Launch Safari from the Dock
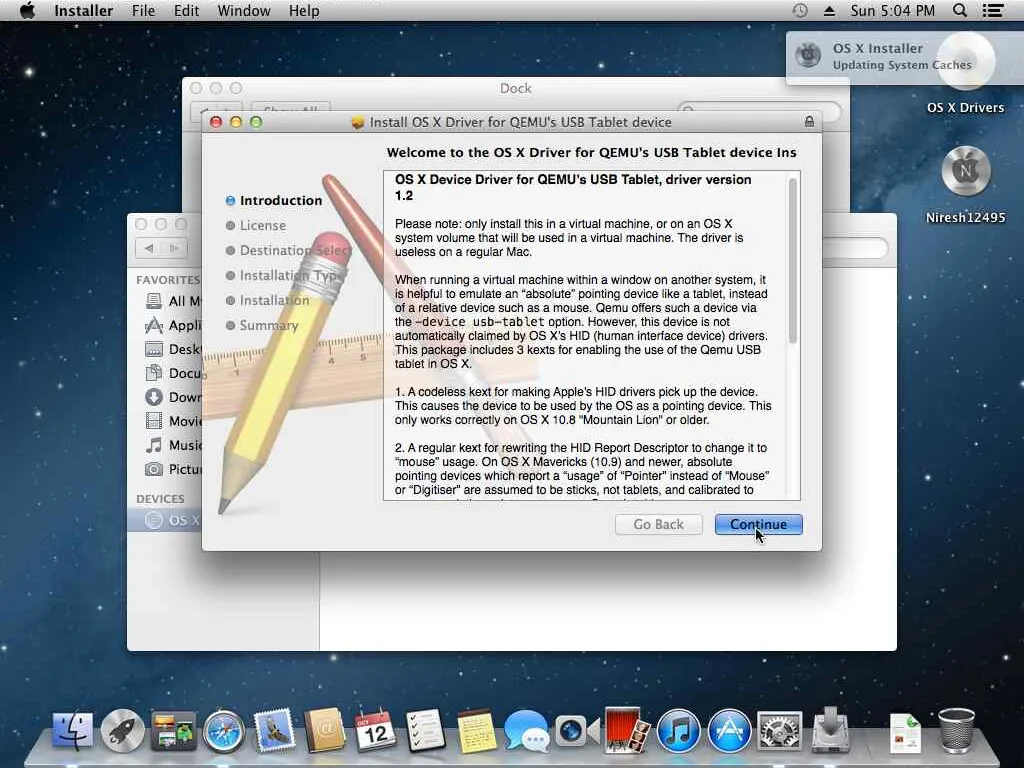This screenshot has height=768, width=1024. 223,731
